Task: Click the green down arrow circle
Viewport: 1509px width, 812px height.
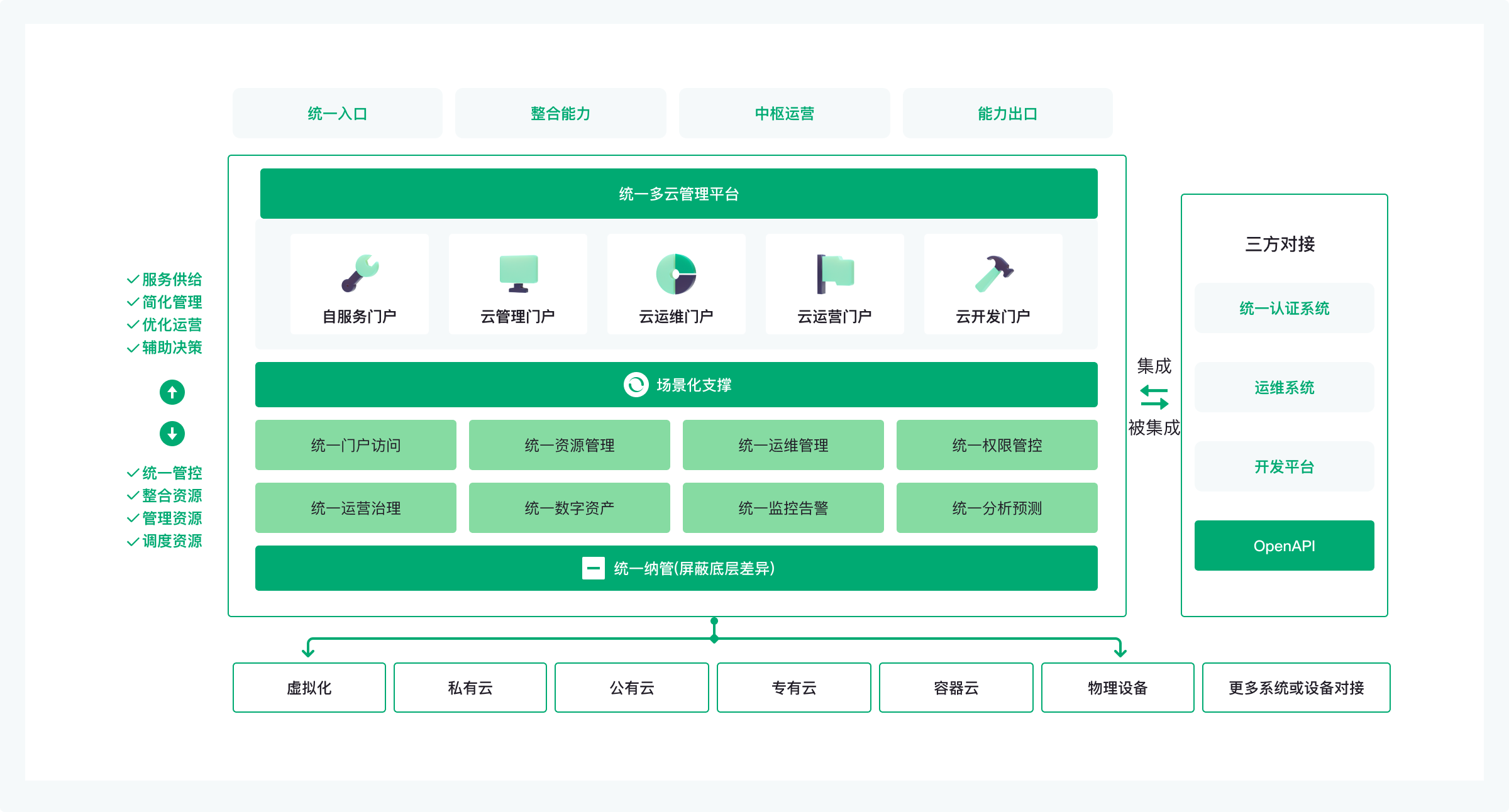Action: click(172, 434)
